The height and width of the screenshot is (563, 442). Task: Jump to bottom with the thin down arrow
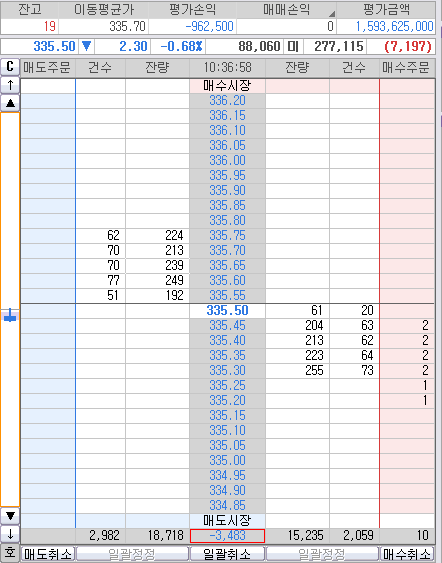[x=10, y=535]
